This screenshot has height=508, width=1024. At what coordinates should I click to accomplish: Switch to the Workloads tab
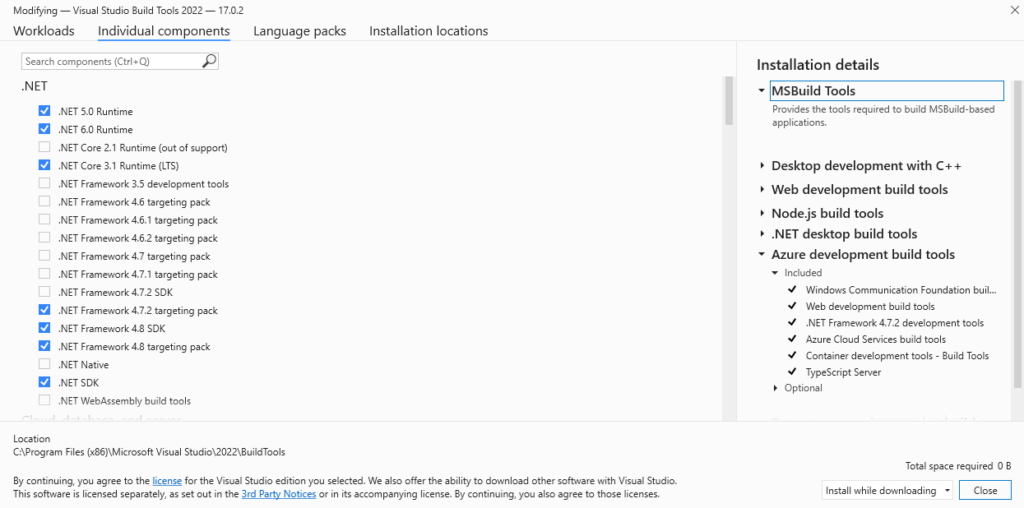click(44, 31)
